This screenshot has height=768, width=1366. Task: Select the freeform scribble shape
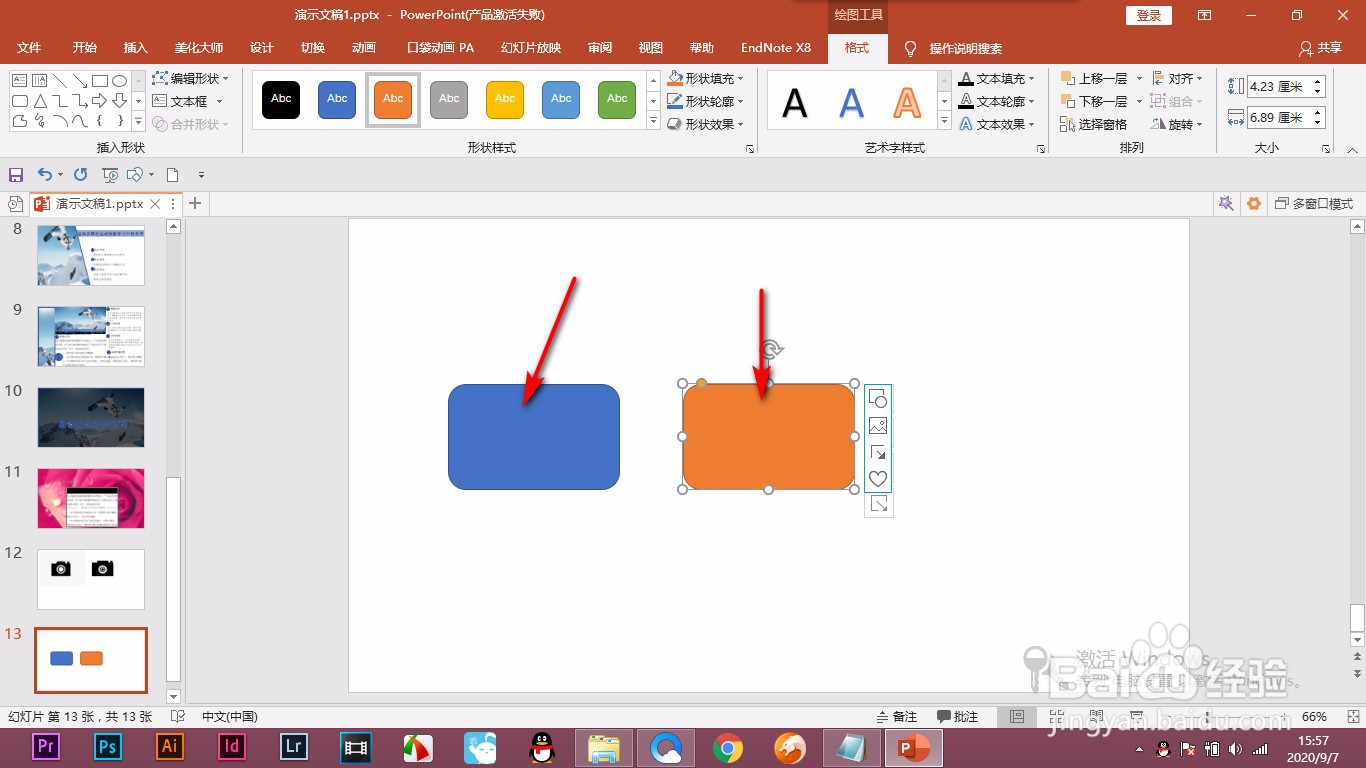click(x=40, y=121)
